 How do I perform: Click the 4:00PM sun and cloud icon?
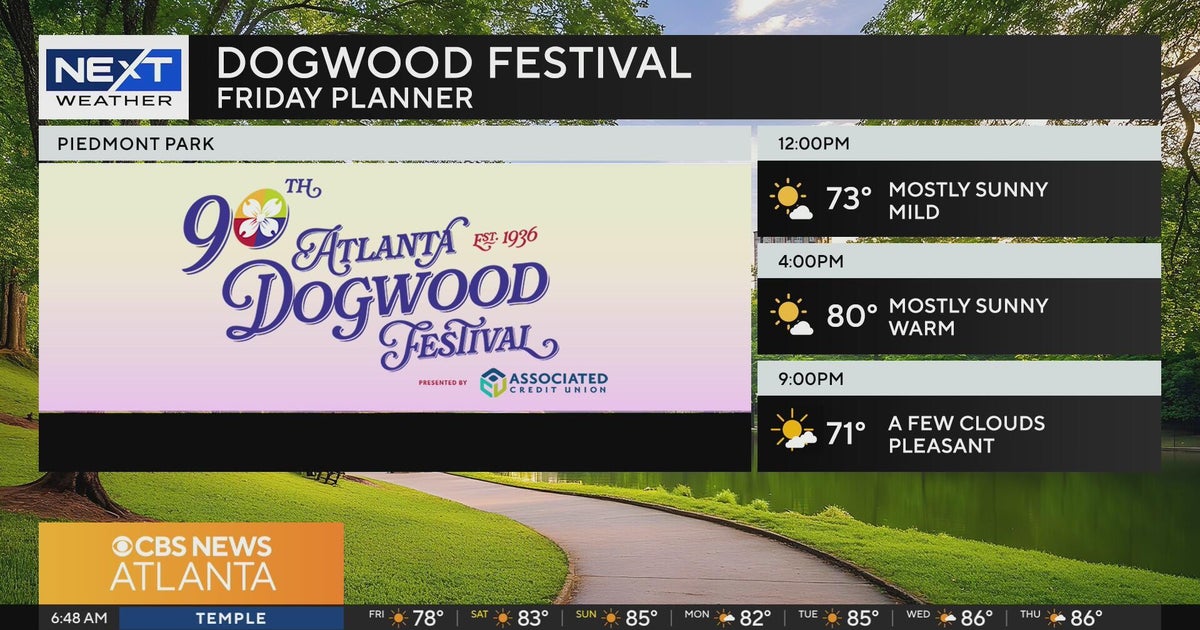791,316
